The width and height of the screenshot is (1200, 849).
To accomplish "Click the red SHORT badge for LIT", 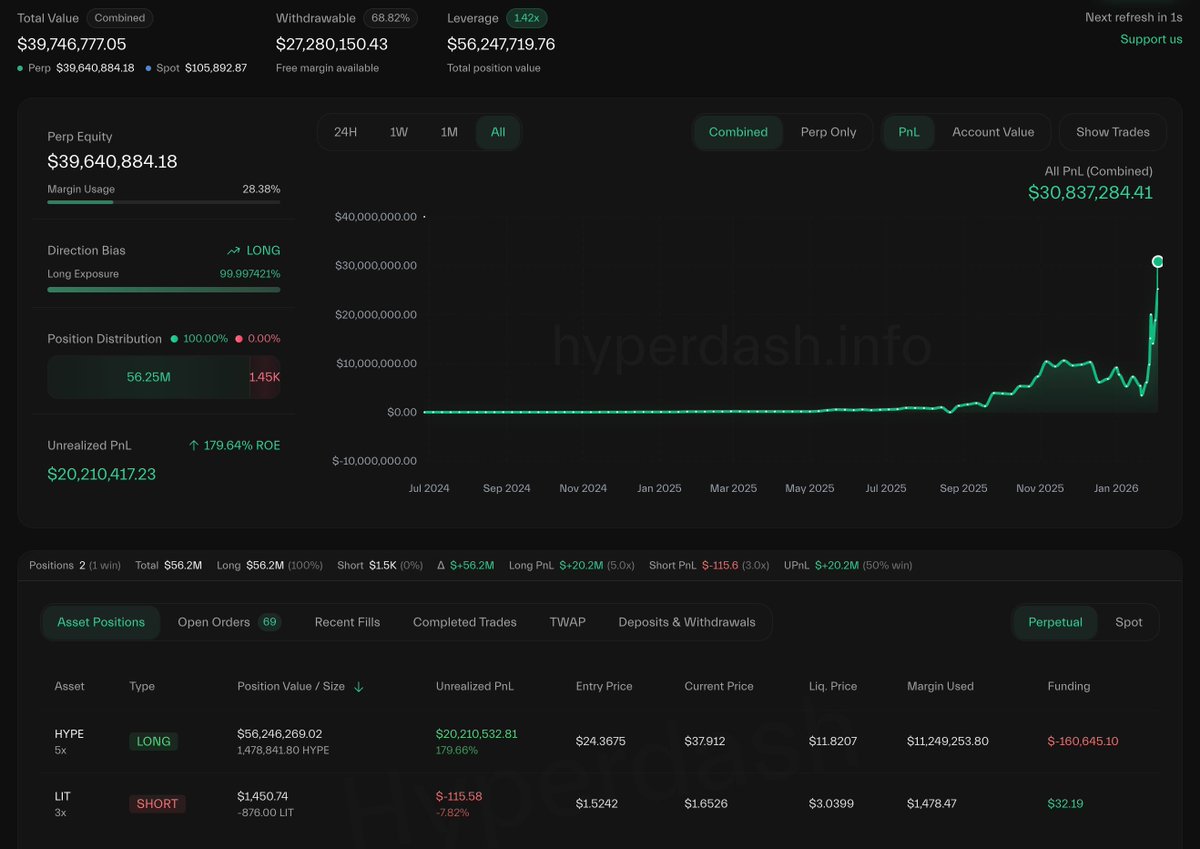I will pos(157,804).
